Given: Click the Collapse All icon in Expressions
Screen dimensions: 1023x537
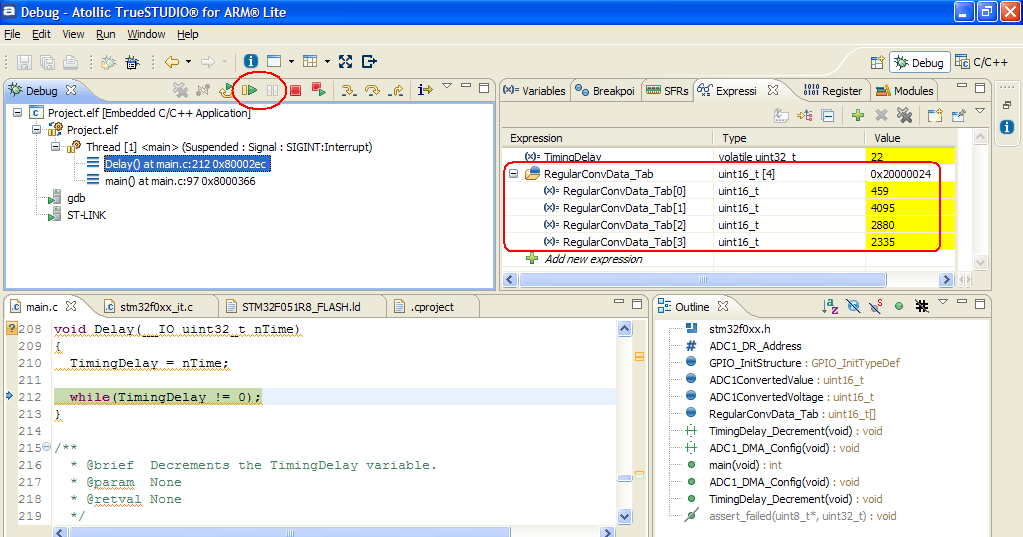Looking at the screenshot, I should click(828, 115).
